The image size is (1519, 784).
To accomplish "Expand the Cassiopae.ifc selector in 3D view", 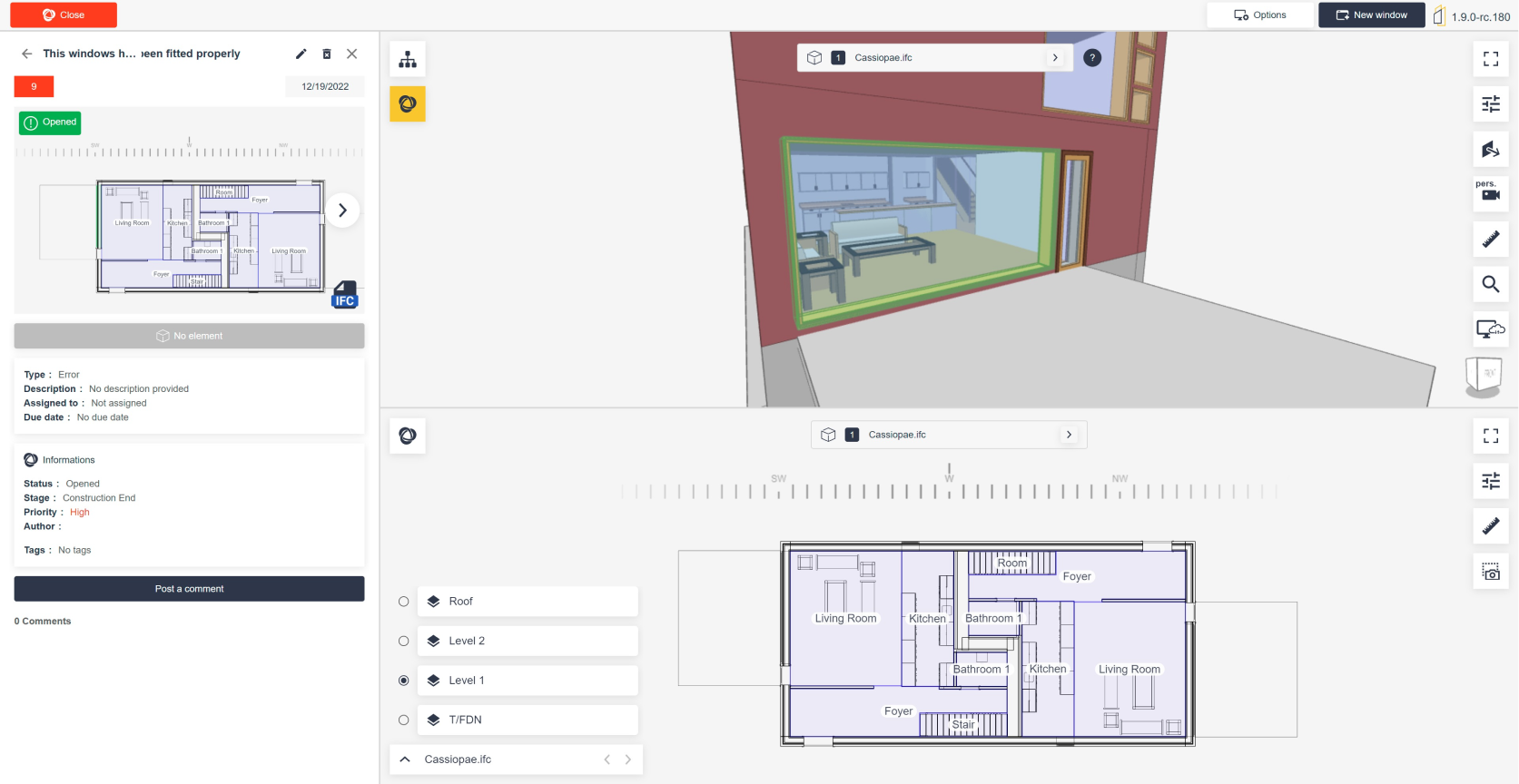I will pos(1055,58).
